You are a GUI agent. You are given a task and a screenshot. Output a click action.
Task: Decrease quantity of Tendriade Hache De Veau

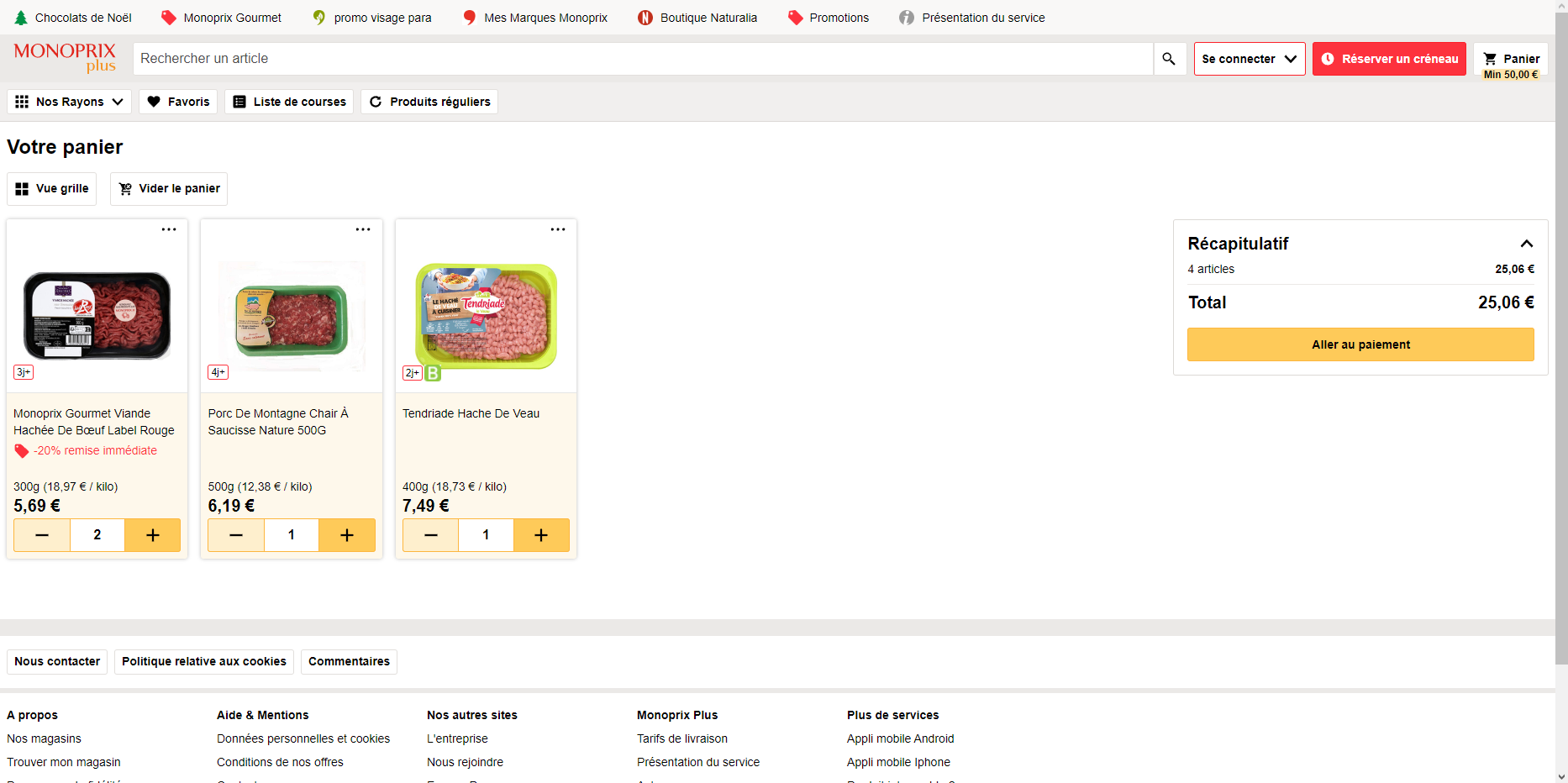431,535
